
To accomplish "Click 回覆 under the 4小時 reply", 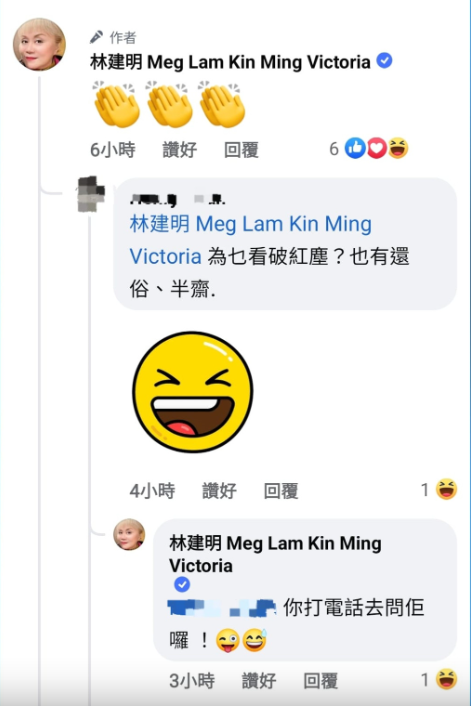I will point(281,491).
